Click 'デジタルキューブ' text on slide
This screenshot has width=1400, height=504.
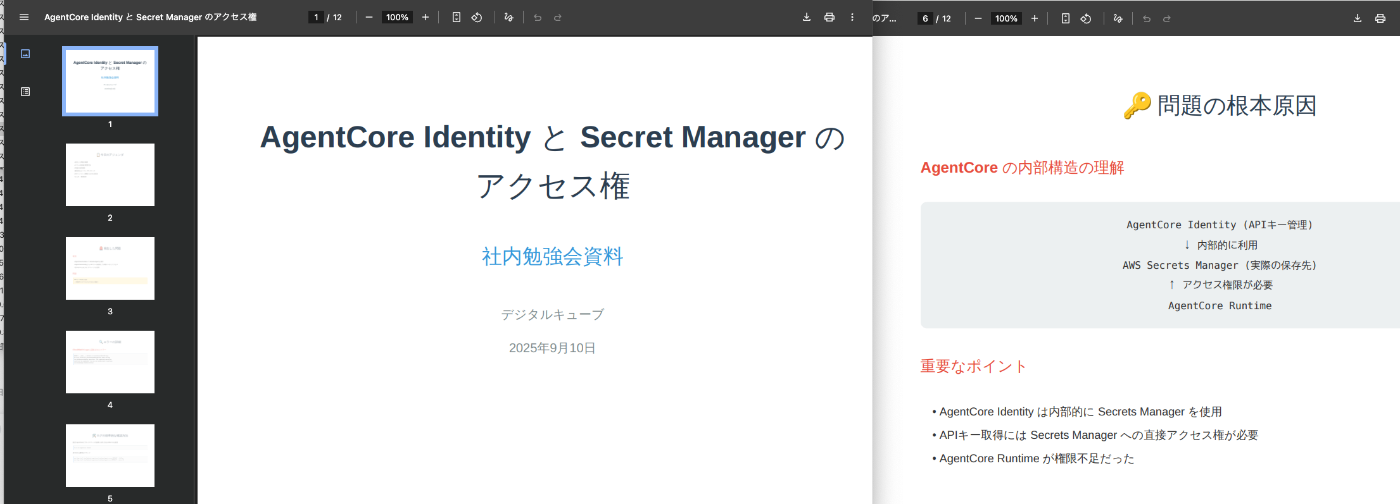[552, 314]
